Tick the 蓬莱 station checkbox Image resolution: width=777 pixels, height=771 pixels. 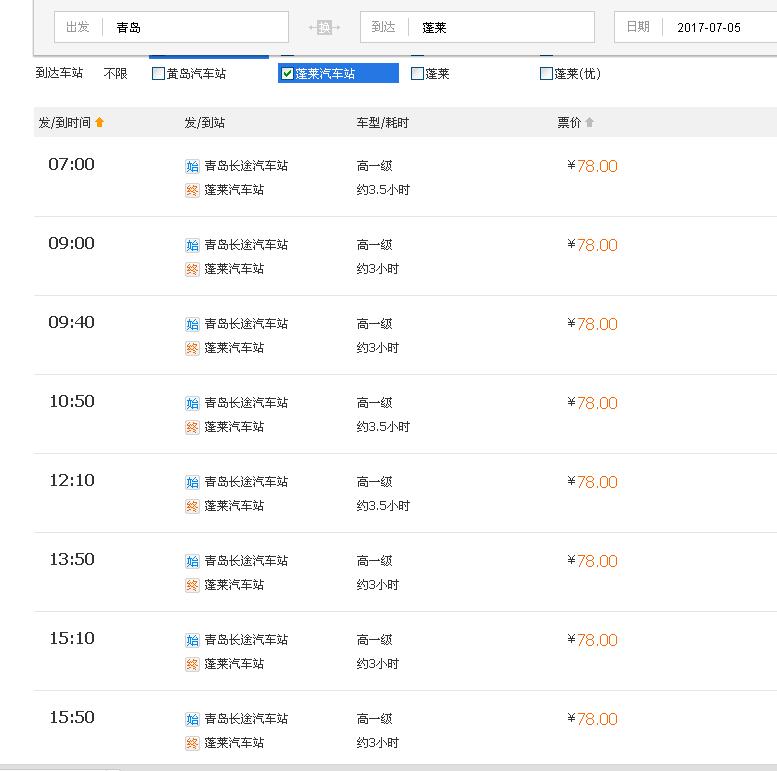tap(417, 74)
